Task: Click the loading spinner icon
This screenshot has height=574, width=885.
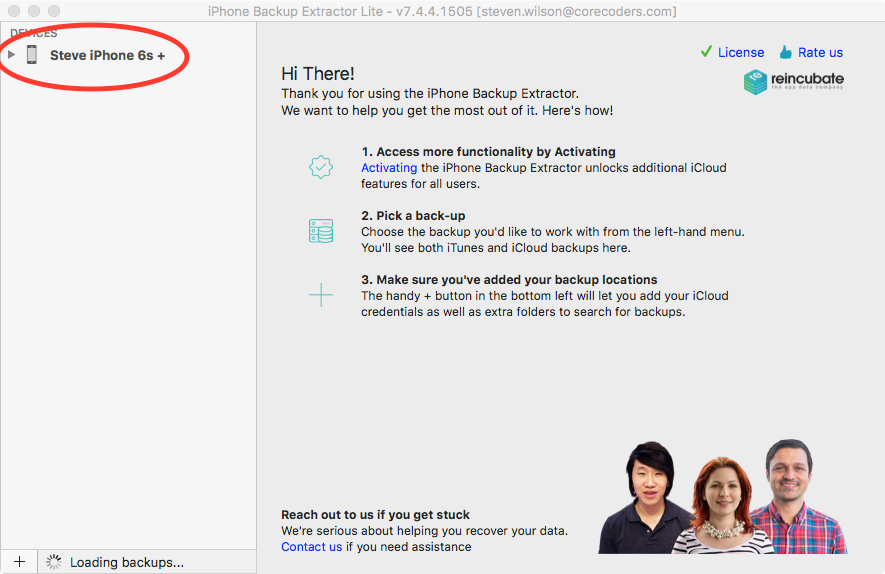Action: pos(54,562)
